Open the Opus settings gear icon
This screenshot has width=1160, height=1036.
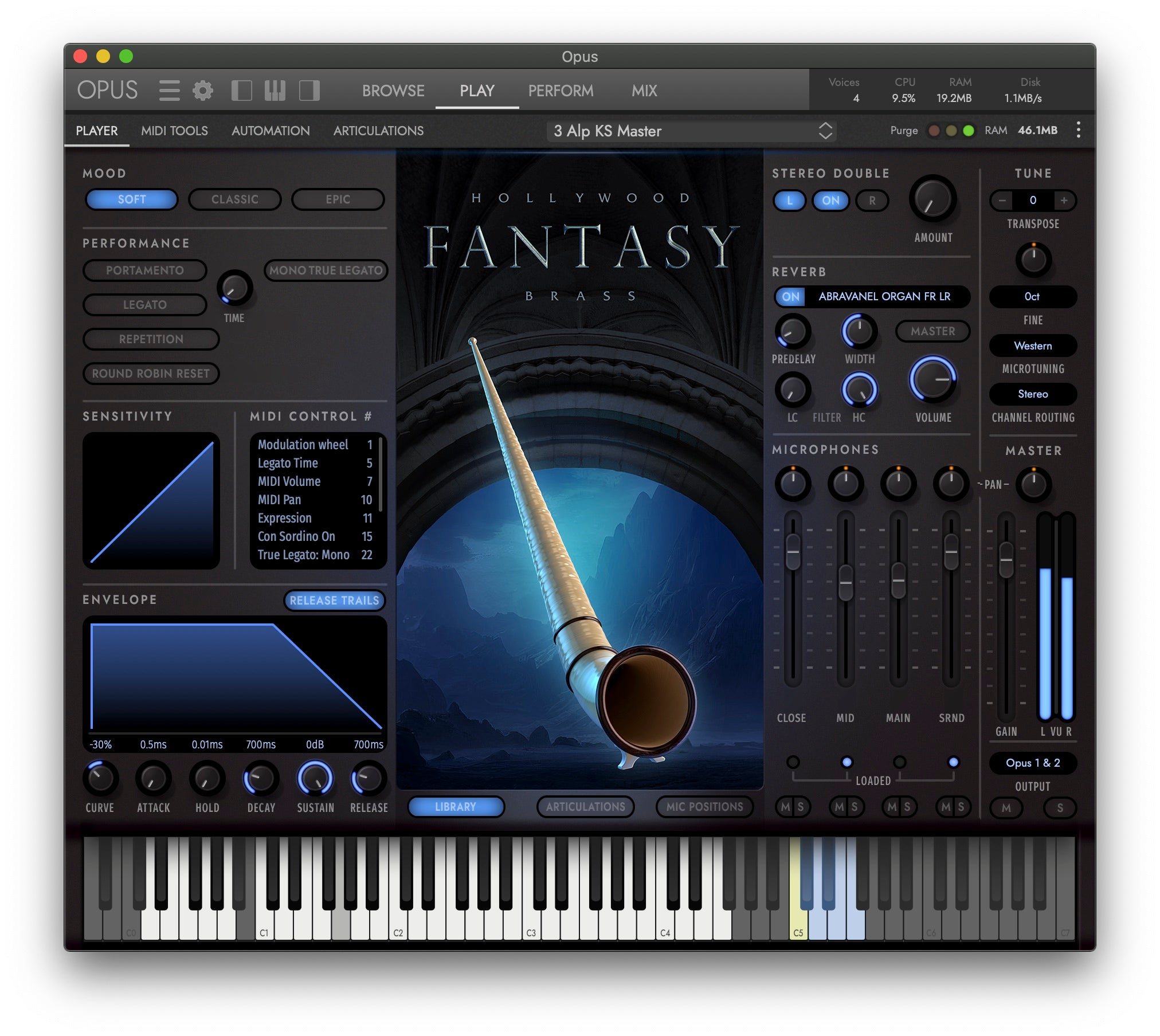(202, 90)
